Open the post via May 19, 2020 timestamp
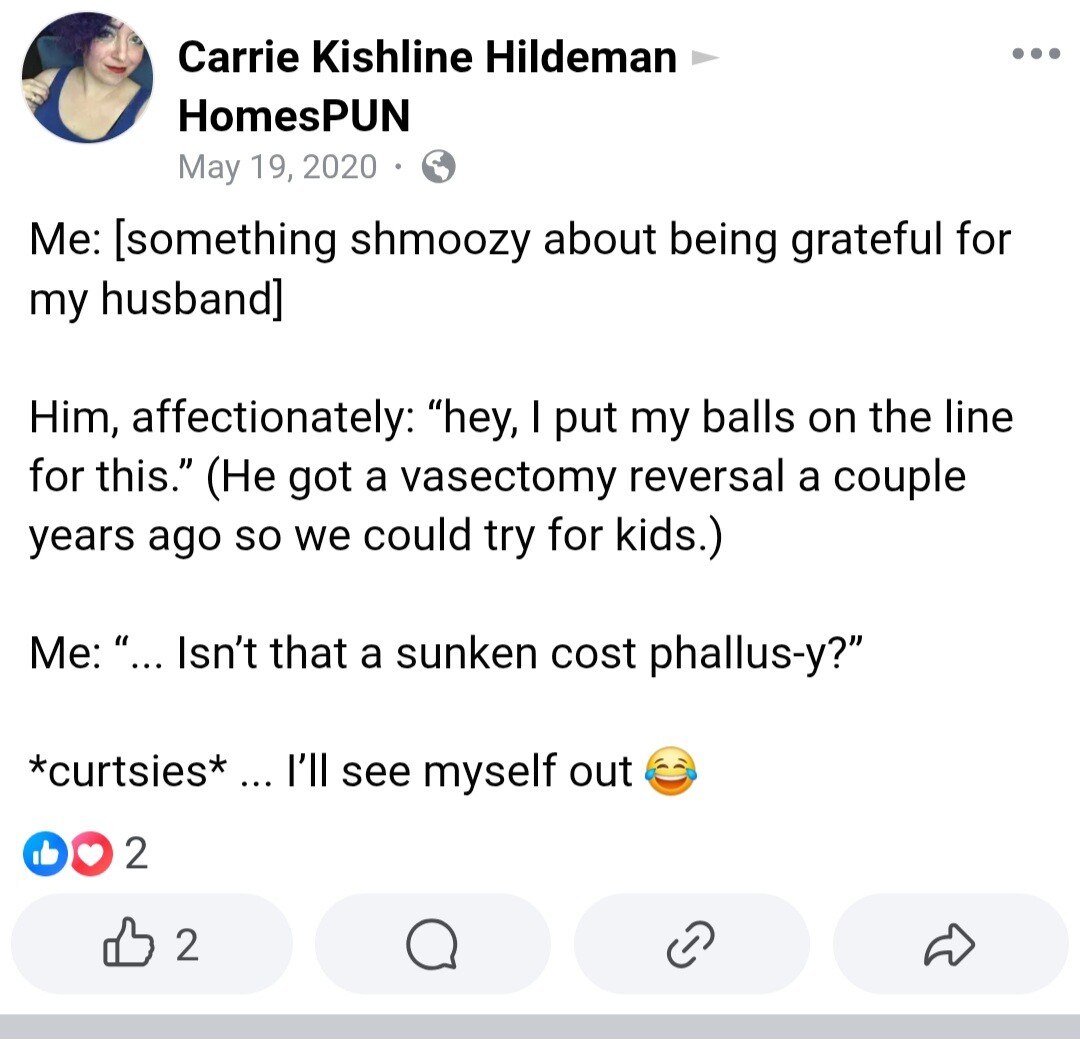The height and width of the screenshot is (1039, 1080). coord(278,167)
